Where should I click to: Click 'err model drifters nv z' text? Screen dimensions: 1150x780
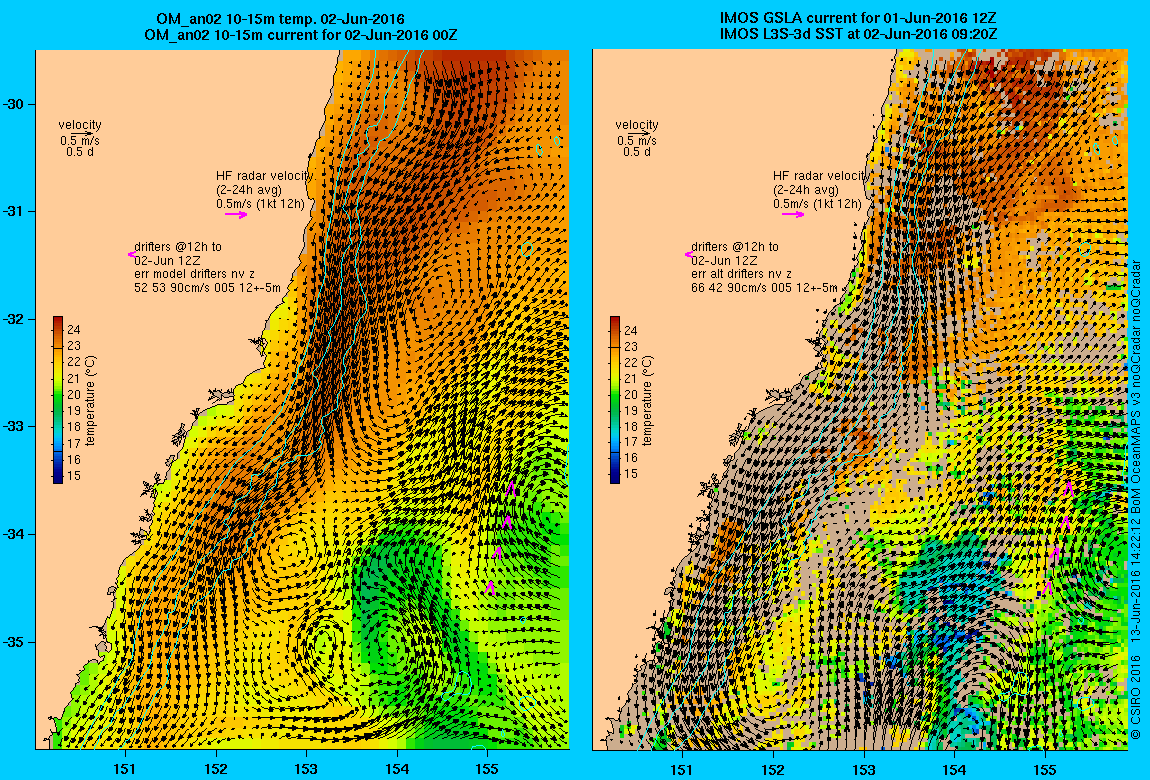(x=194, y=274)
